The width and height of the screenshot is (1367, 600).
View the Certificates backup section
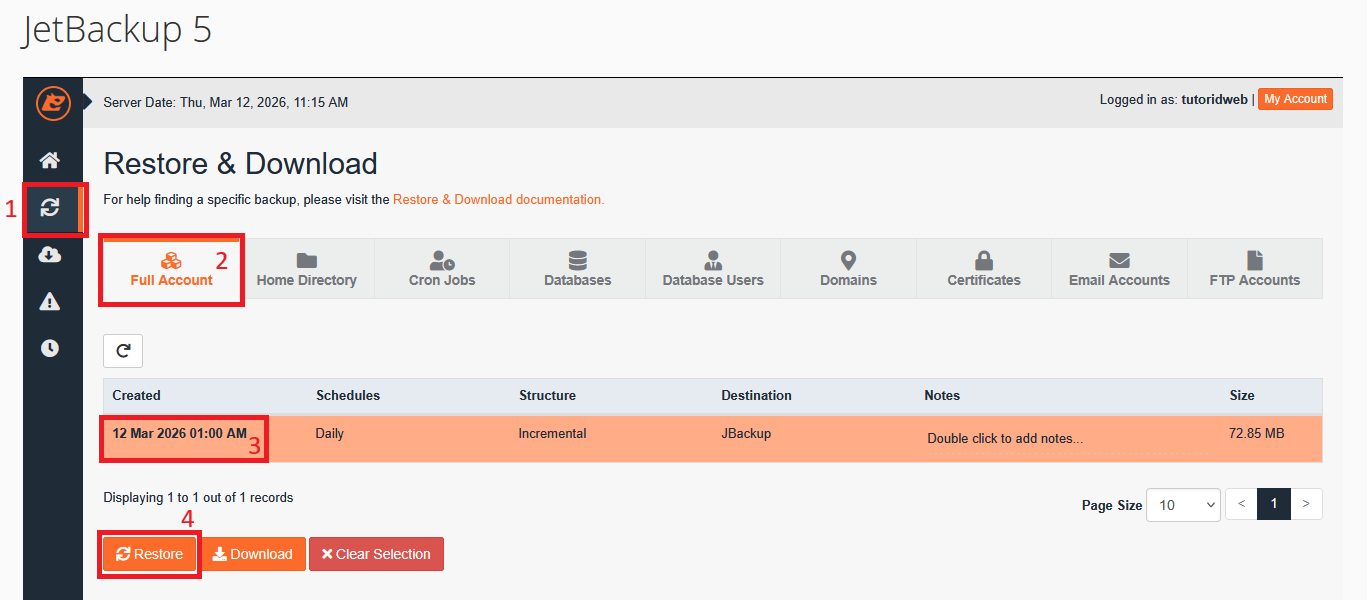point(983,268)
